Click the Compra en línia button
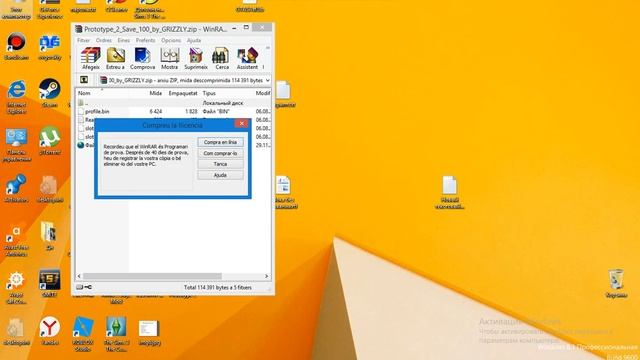 coord(220,142)
